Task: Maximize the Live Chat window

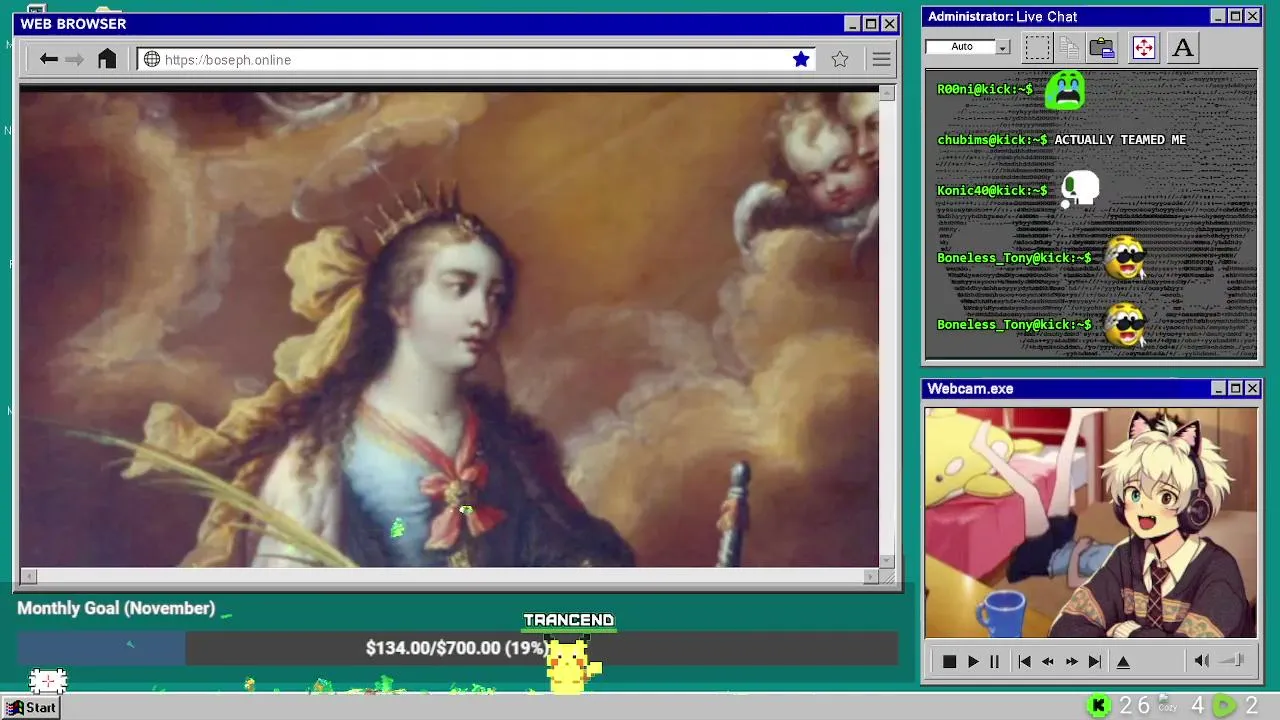Action: tap(1235, 16)
